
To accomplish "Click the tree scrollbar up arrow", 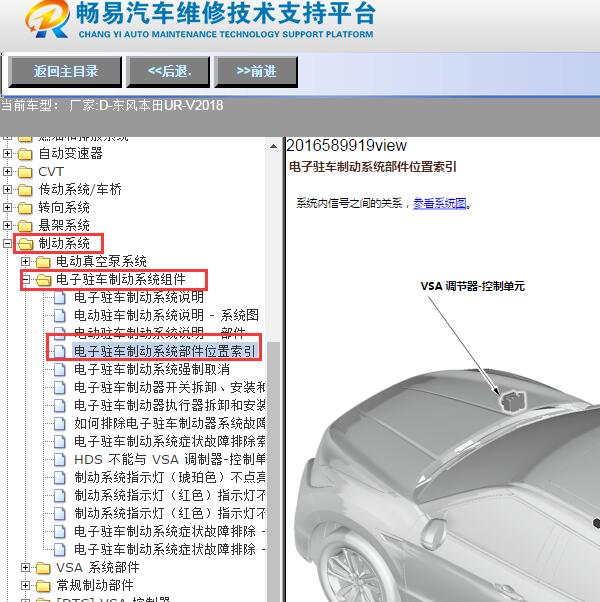I will [273, 146].
